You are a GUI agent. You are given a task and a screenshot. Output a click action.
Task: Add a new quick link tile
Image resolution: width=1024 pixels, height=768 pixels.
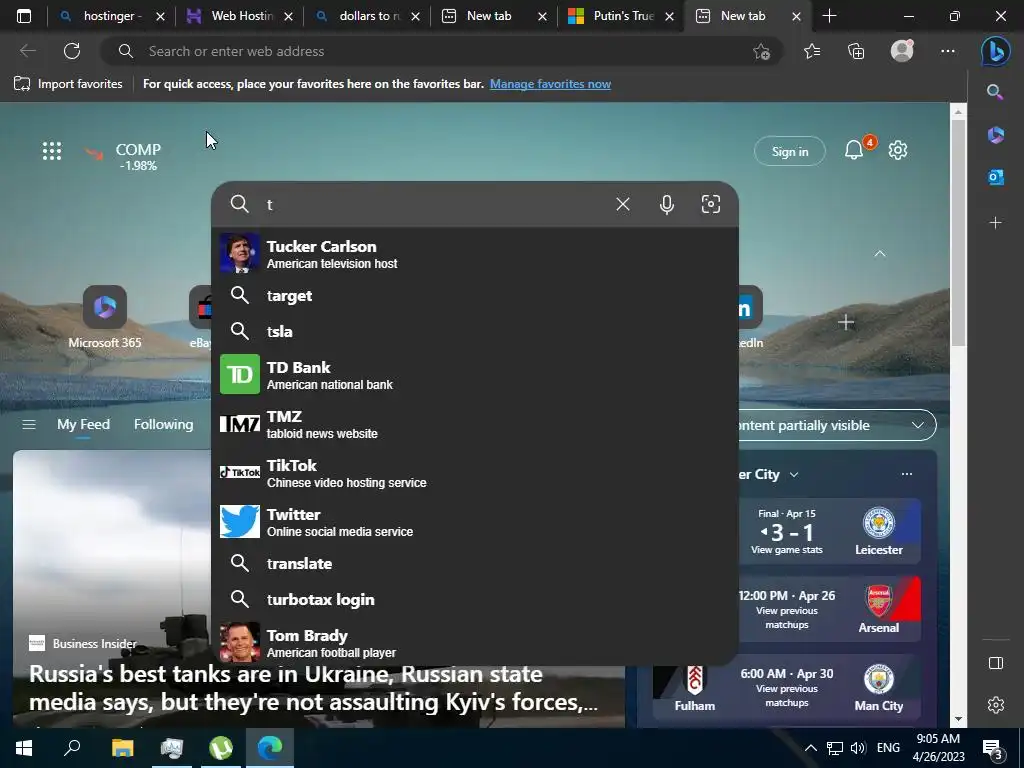click(846, 322)
